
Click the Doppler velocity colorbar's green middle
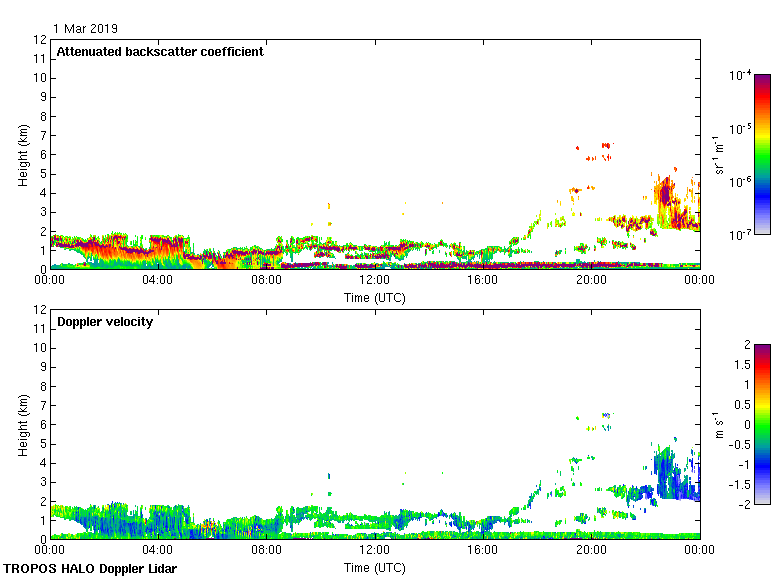[x=762, y=425]
